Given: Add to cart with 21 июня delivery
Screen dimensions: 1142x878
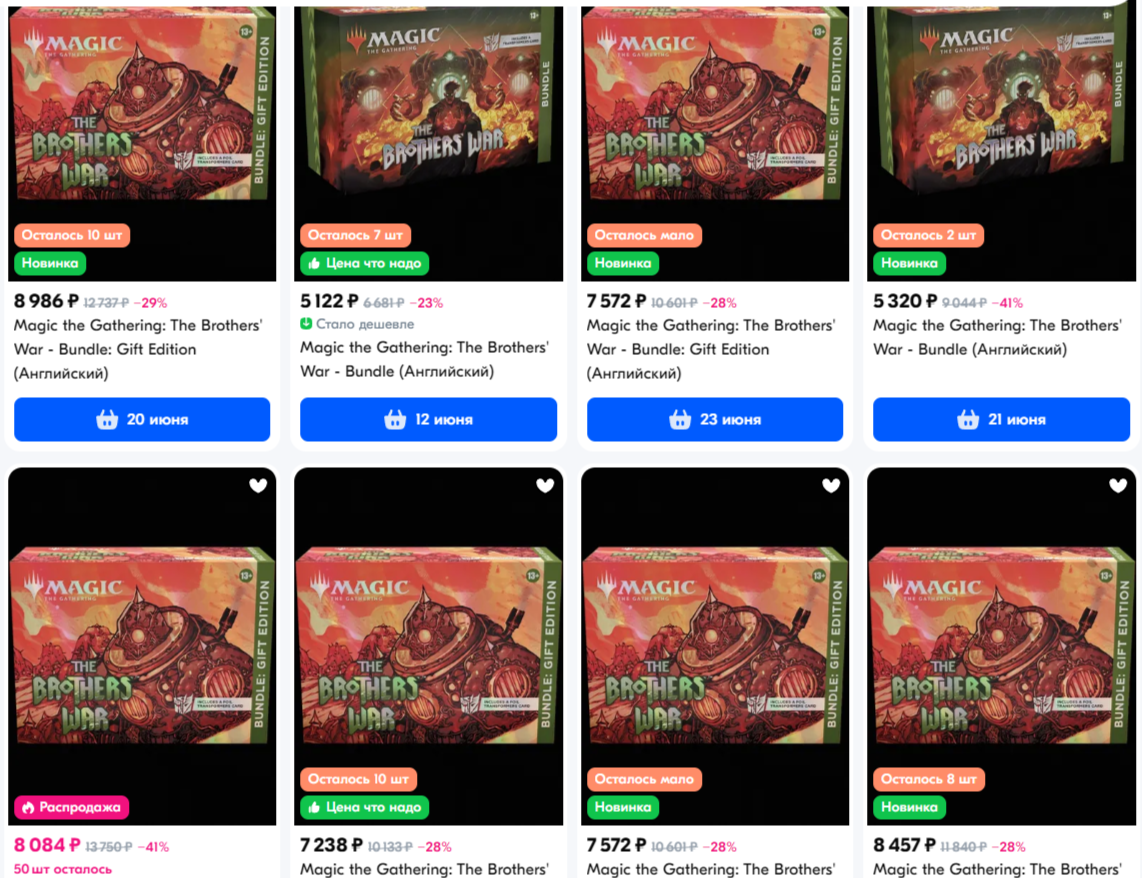Looking at the screenshot, I should pyautogui.click(x=1001, y=419).
